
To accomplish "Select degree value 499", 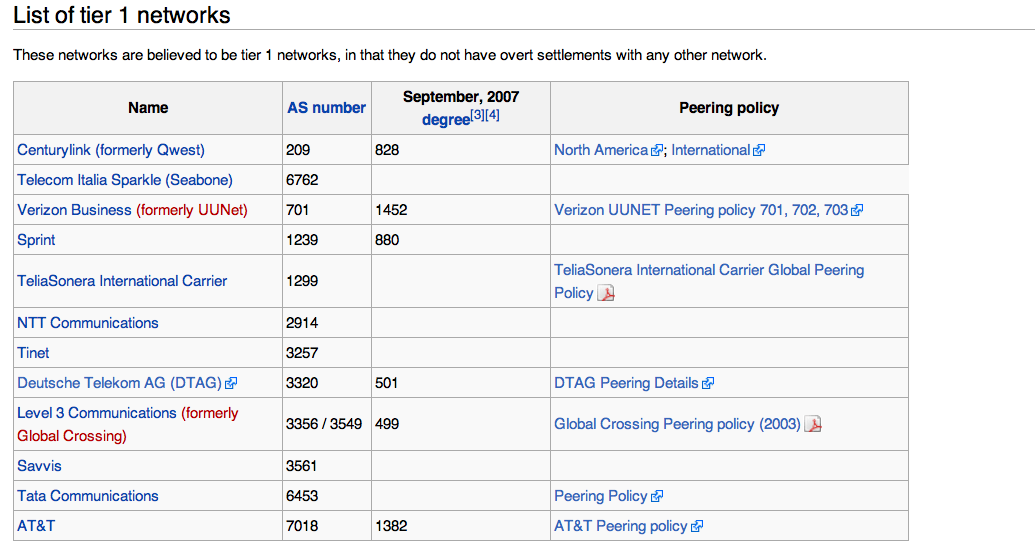I will pos(387,424).
